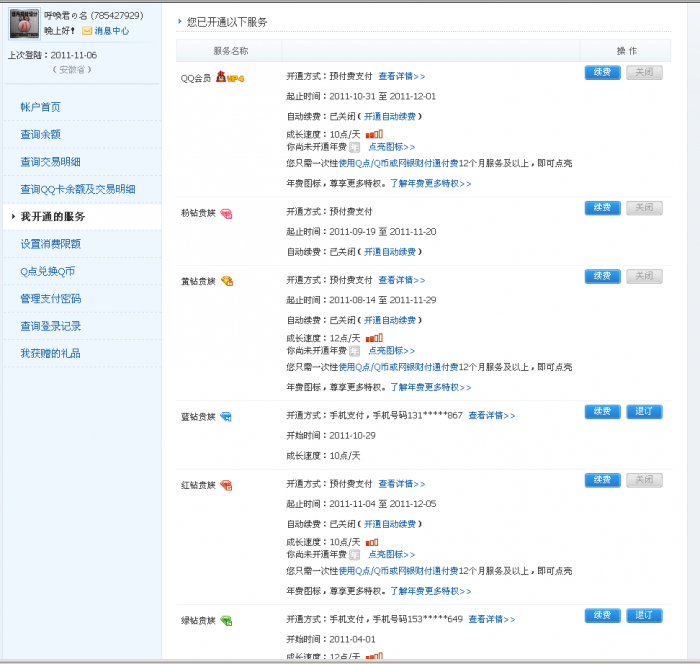Click 红钻贵族 growth speed bar icon
This screenshot has height=664, width=700.
[x=372, y=542]
